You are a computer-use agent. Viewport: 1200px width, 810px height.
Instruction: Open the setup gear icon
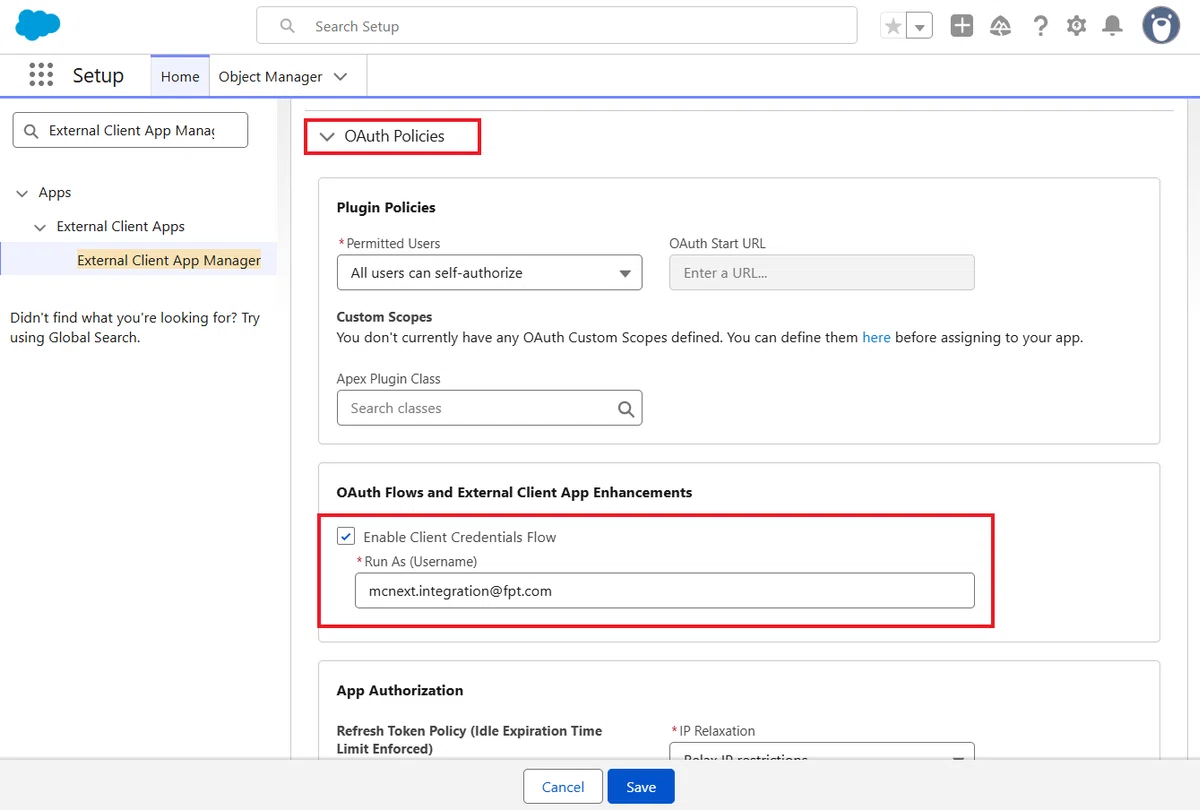[1076, 26]
